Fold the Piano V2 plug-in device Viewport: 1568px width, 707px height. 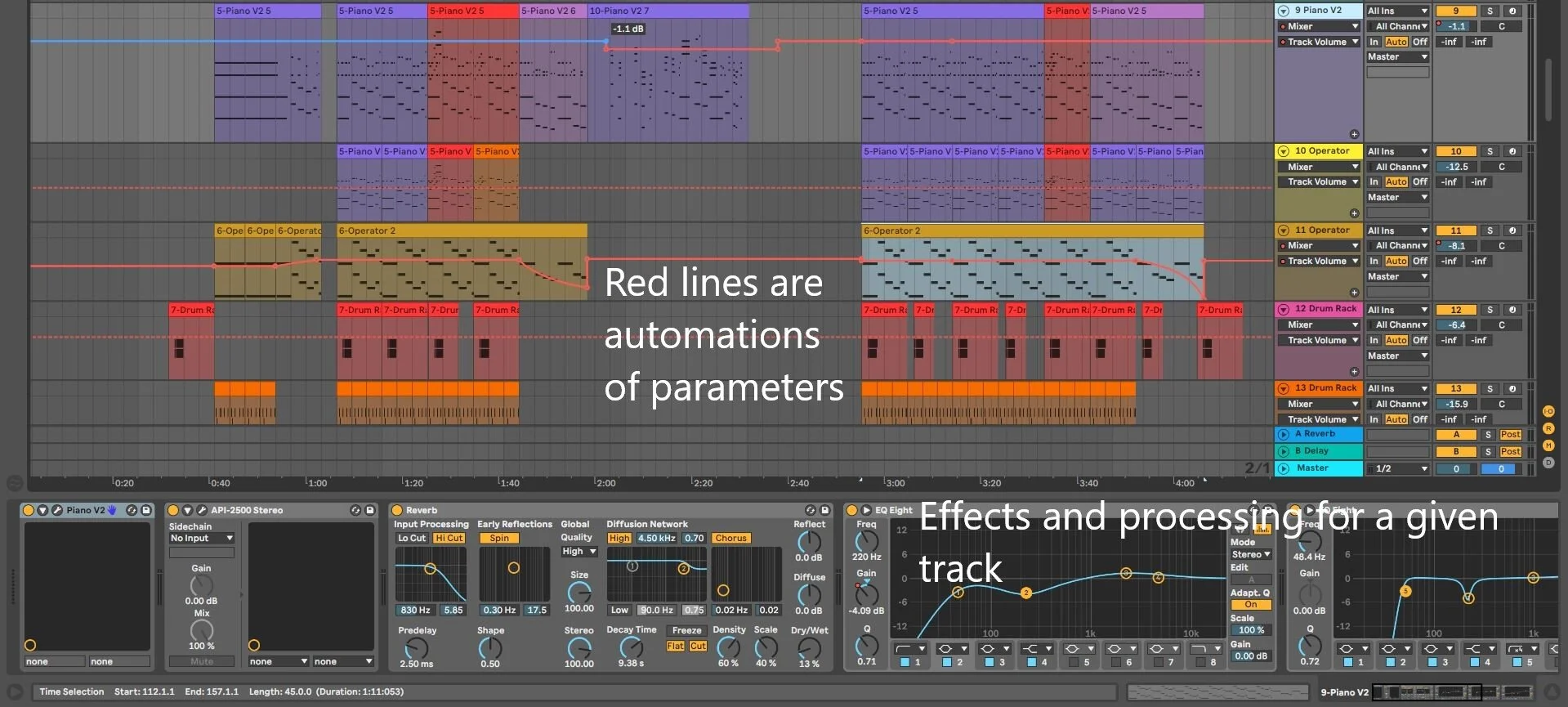(43, 510)
